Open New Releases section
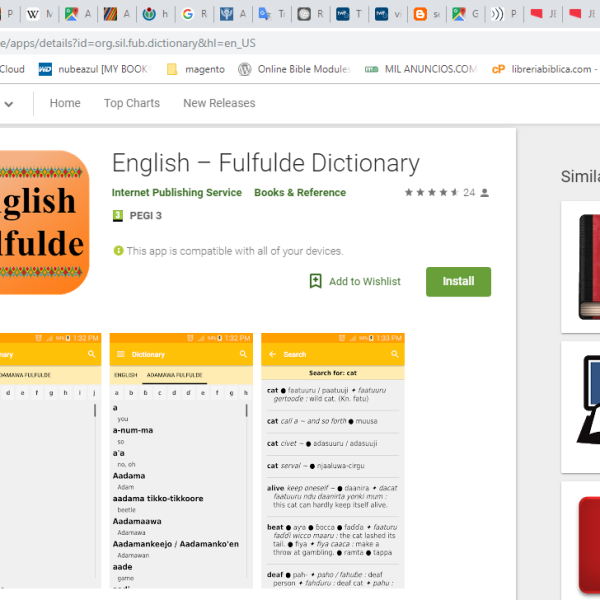 click(x=219, y=103)
